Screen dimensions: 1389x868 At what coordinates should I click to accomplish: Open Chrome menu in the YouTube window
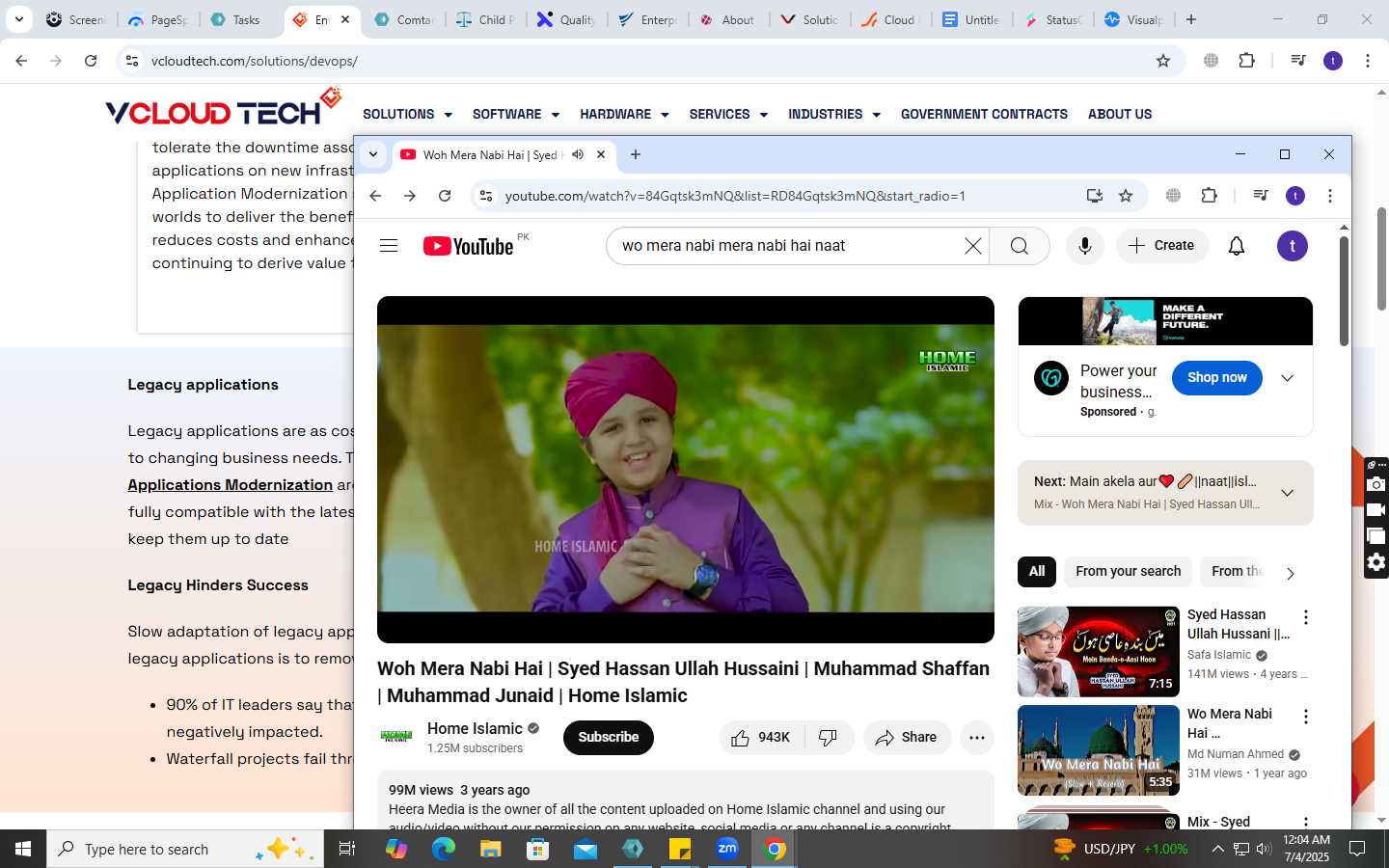(1330, 196)
